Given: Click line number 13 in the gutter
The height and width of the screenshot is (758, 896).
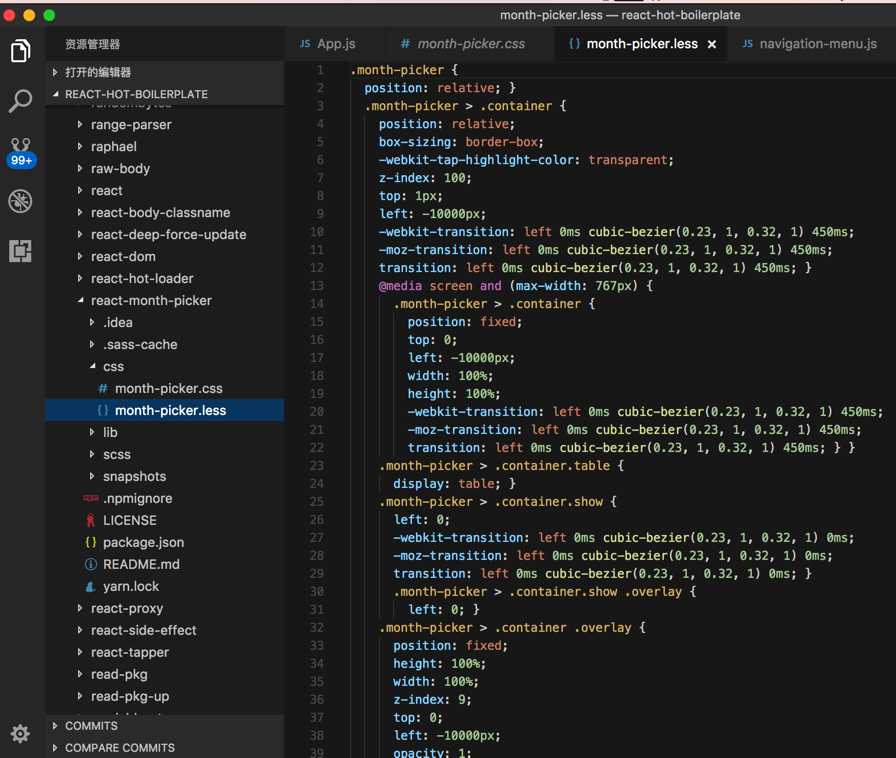Looking at the screenshot, I should tap(317, 286).
